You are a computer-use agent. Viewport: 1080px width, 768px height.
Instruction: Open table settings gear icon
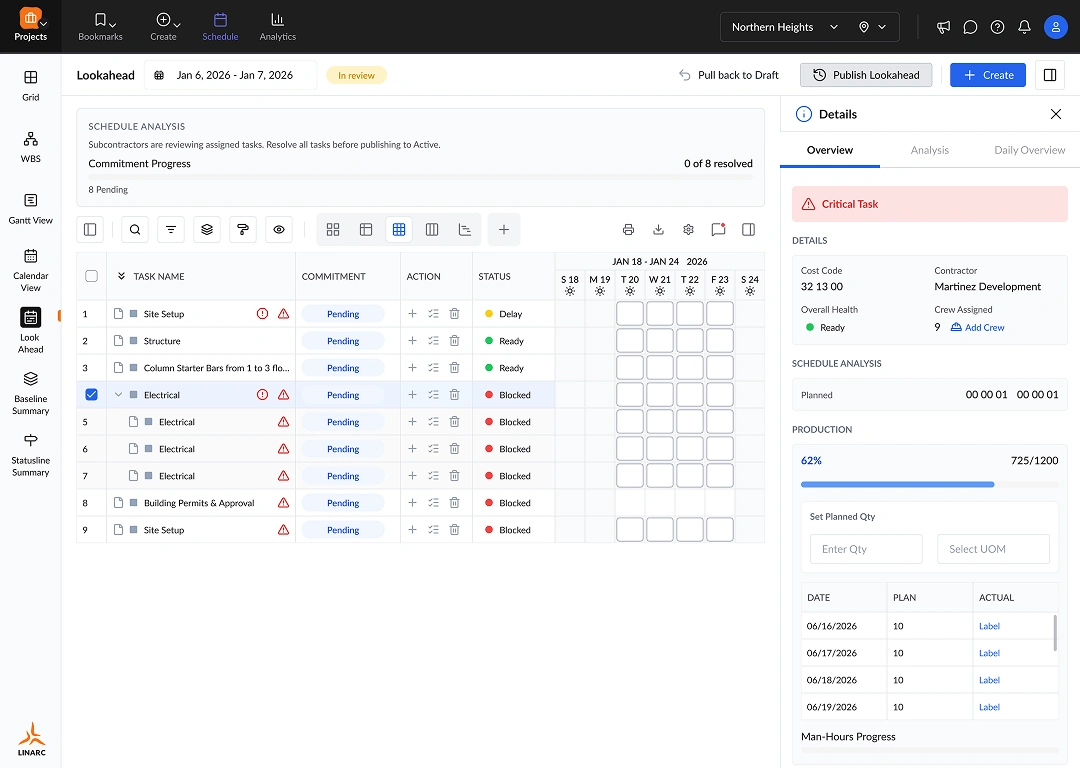coord(688,229)
